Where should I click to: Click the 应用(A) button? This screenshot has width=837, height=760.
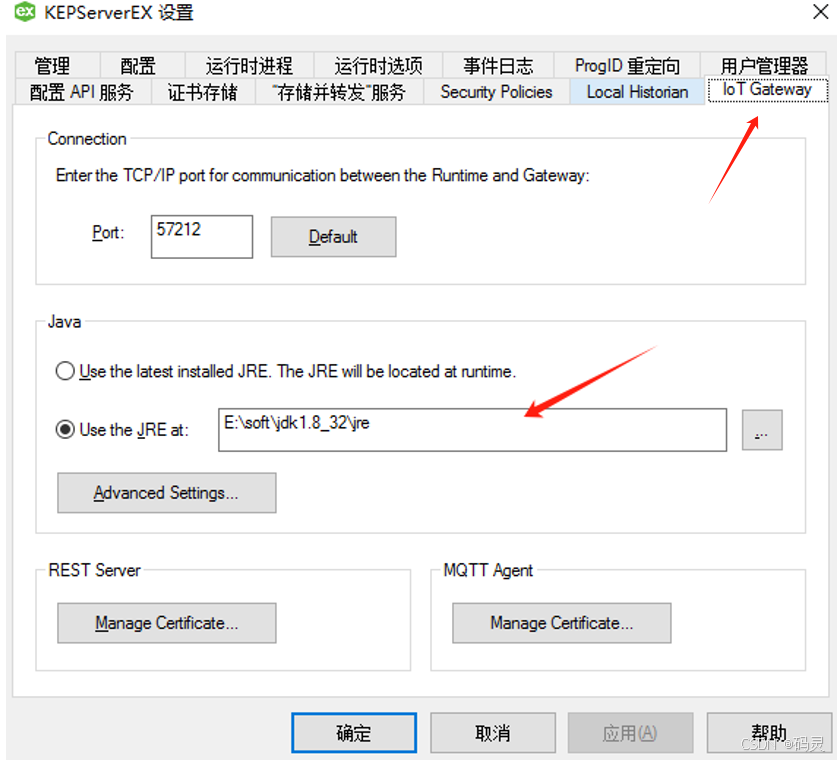(630, 733)
